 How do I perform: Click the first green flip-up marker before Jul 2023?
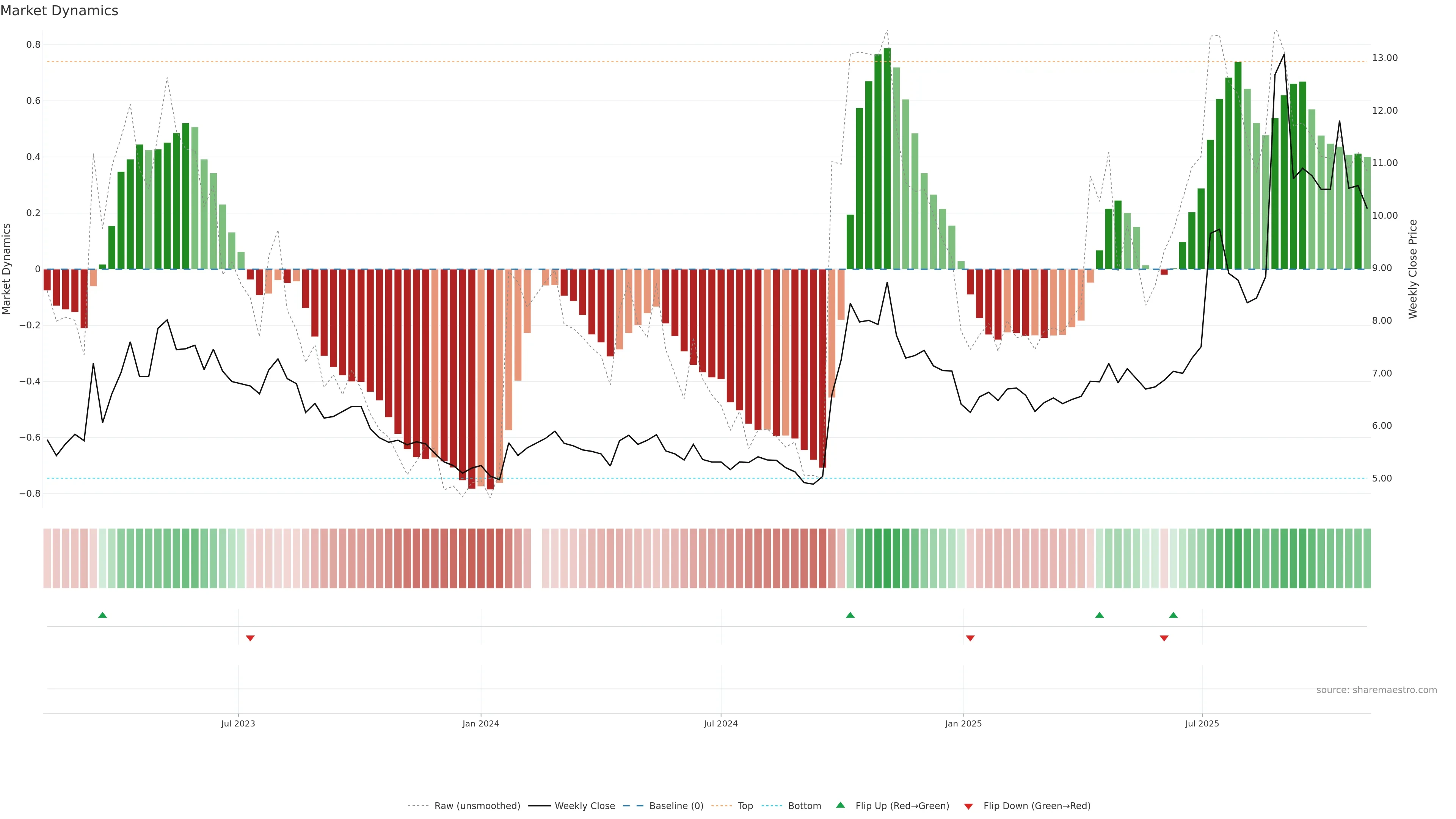102,615
